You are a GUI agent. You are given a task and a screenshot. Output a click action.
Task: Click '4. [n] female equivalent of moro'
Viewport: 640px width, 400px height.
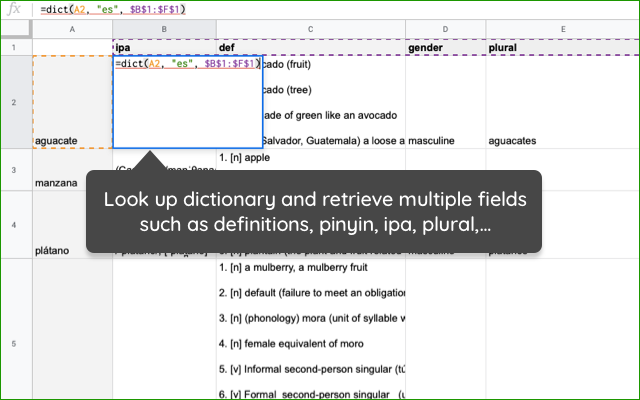[x=291, y=344]
